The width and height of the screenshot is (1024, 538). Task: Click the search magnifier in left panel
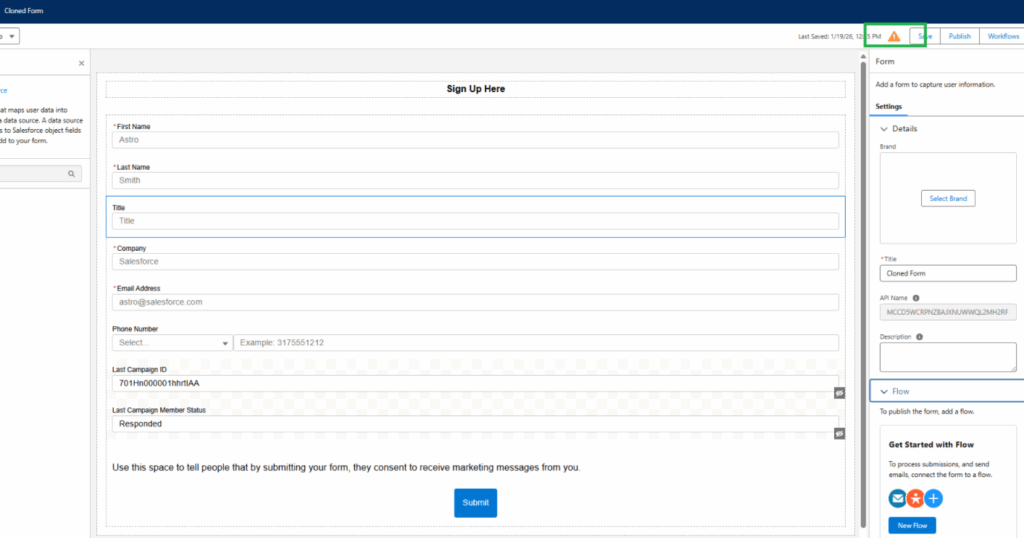71,174
